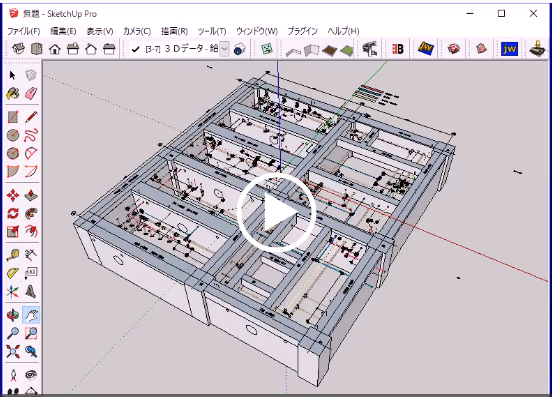Image resolution: width=552 pixels, height=397 pixels.
Task: Pick the Follow Me tool
Action: 31,214
